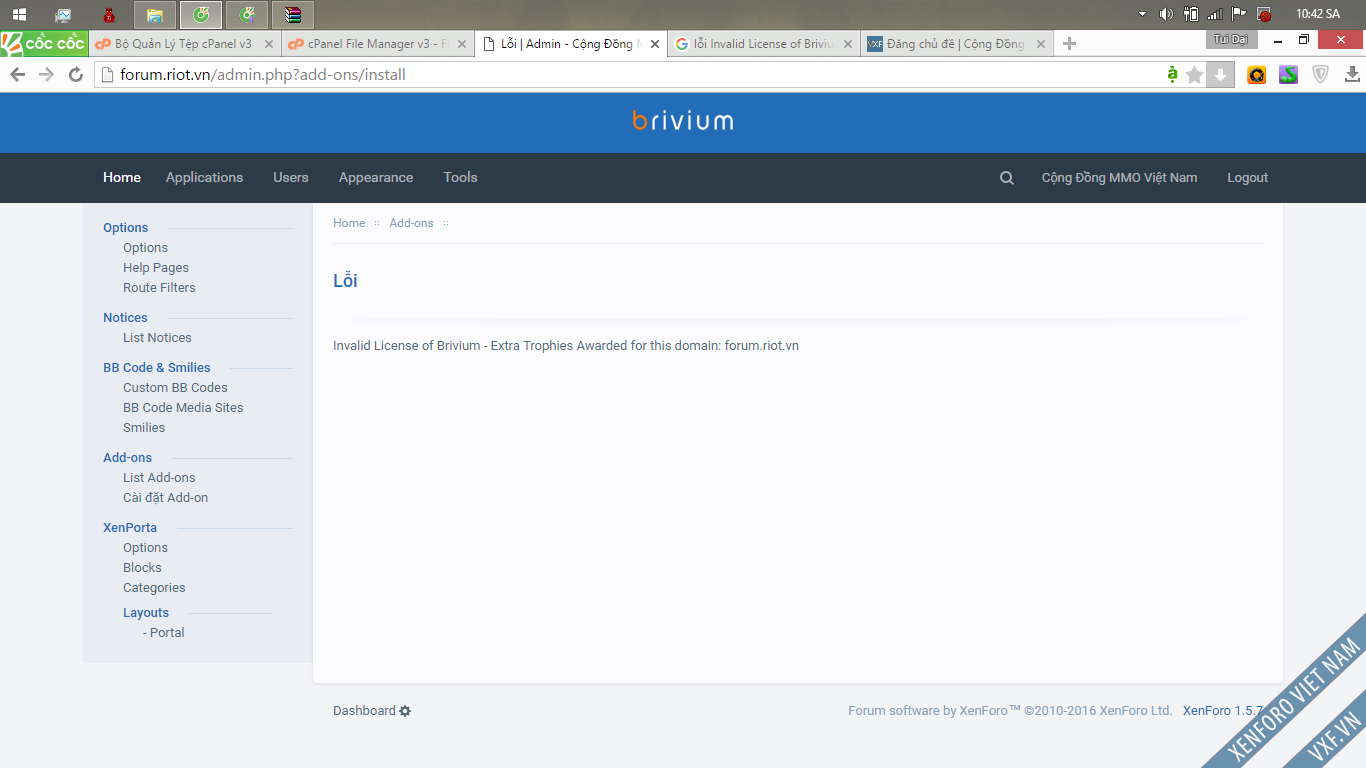Open Help Pages in sidebar

coord(156,268)
